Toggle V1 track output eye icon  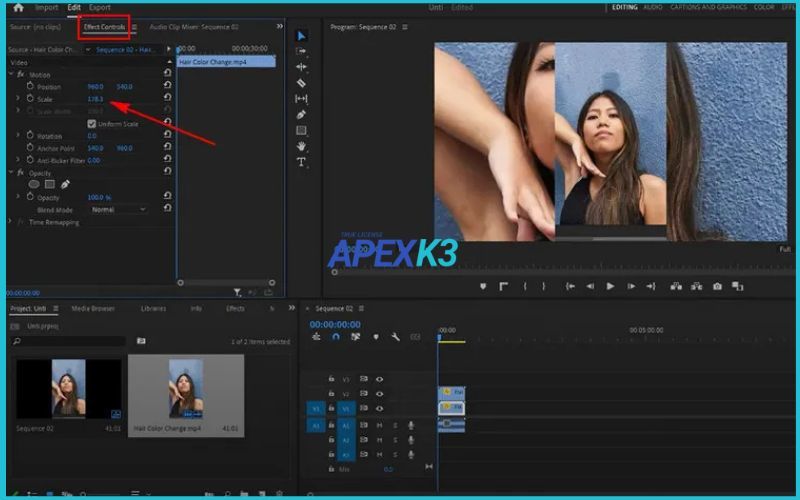coord(379,409)
